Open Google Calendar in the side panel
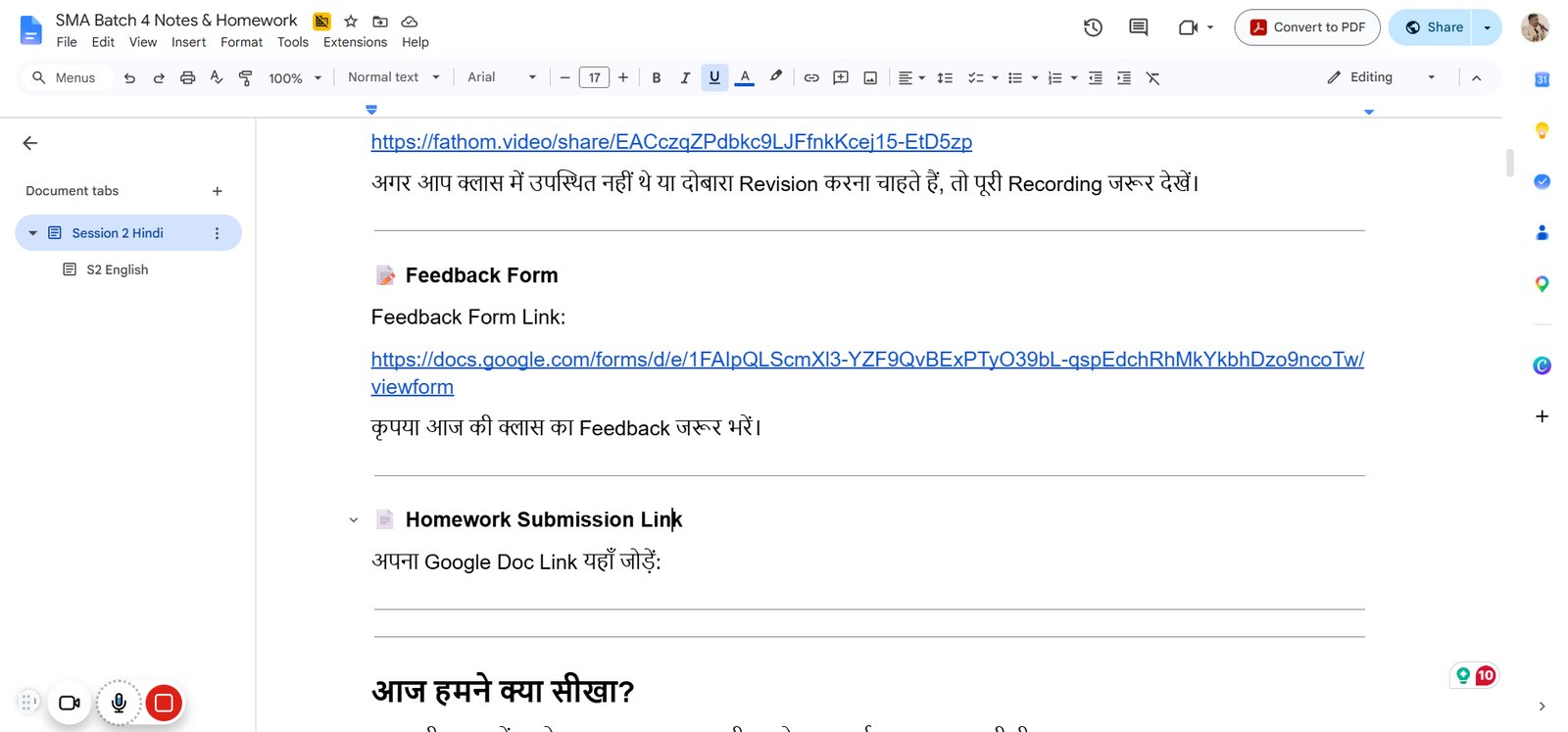The width and height of the screenshot is (1568, 732). click(1542, 79)
